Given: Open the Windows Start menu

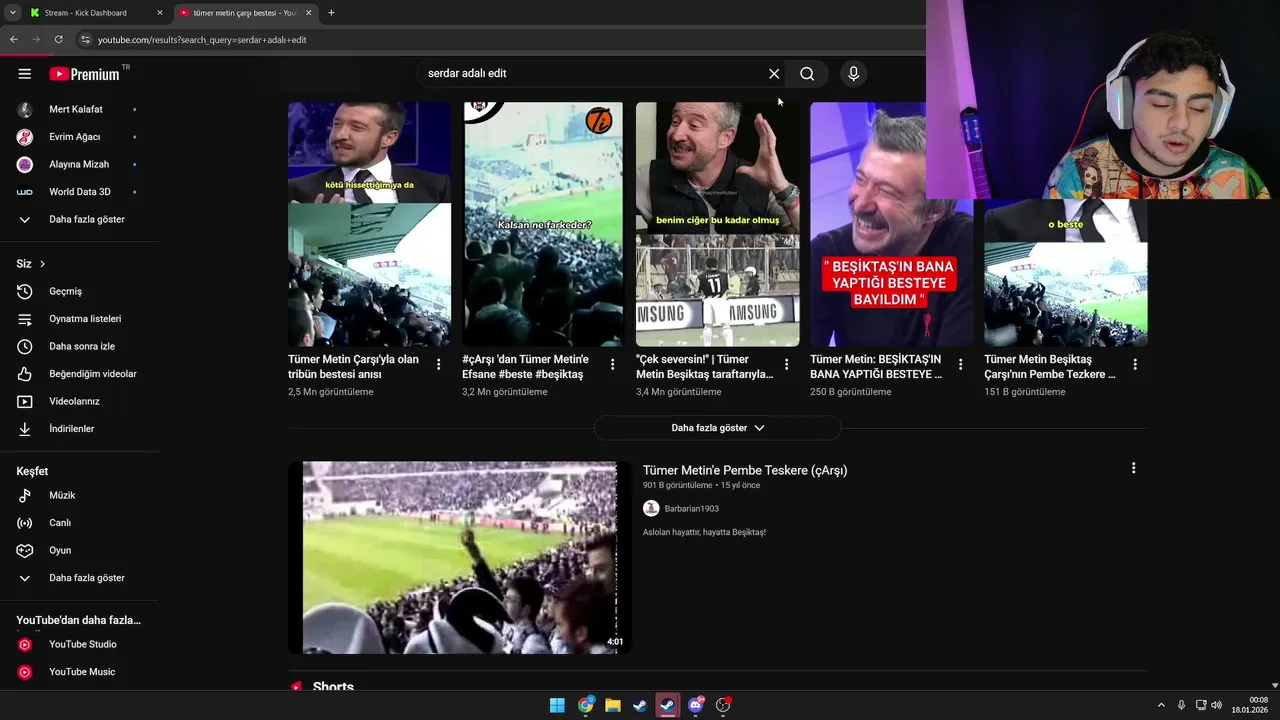Looking at the screenshot, I should point(557,705).
